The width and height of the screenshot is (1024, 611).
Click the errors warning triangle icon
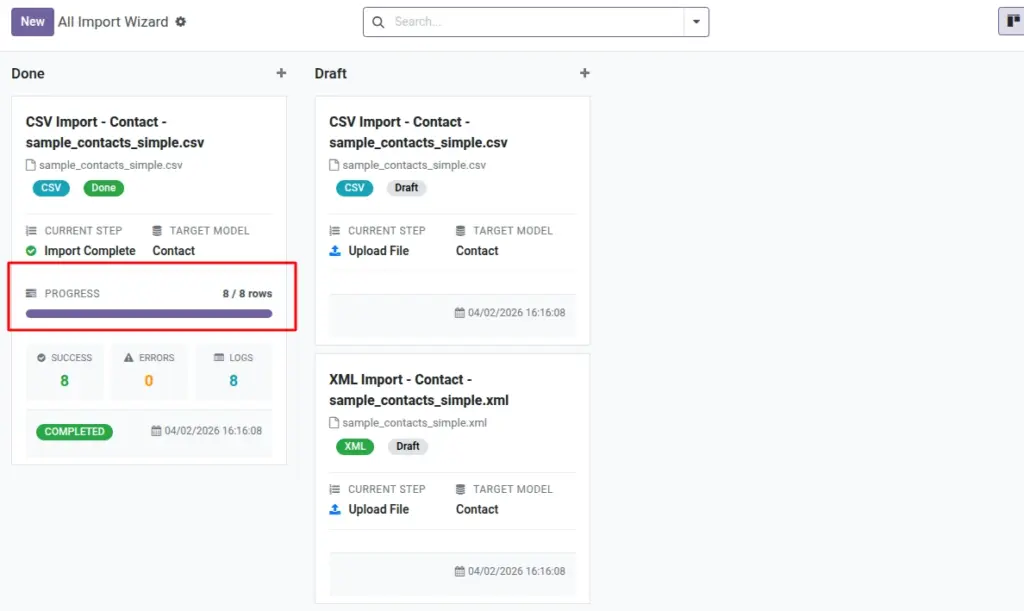129,358
